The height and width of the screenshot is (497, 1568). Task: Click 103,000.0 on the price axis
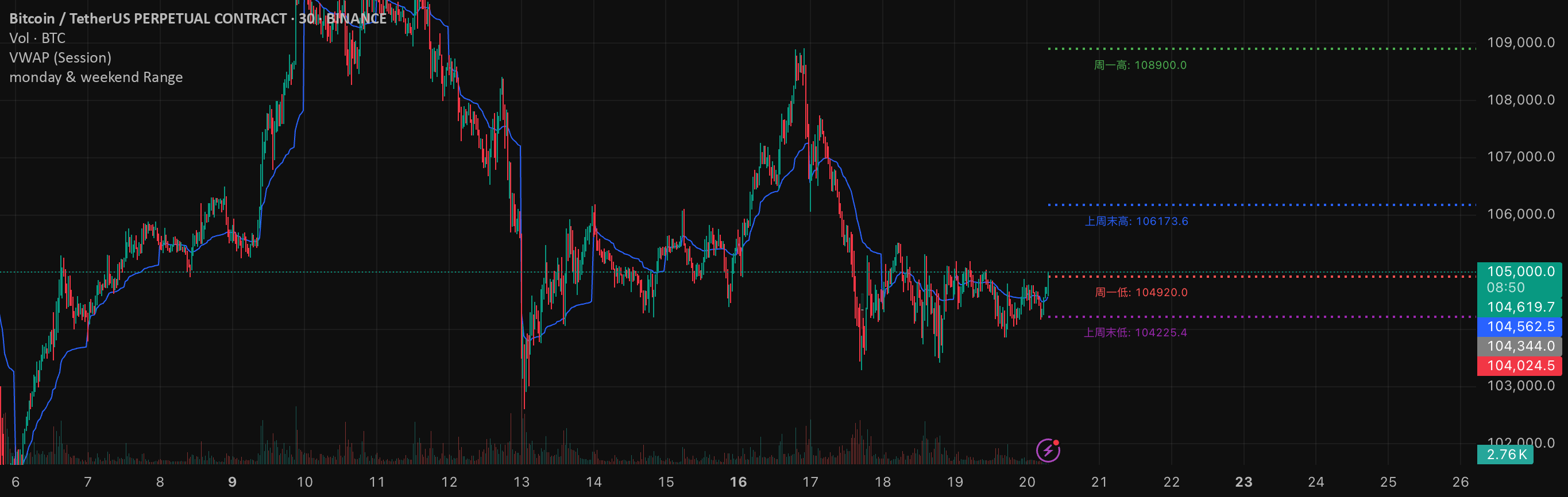(x=1520, y=386)
